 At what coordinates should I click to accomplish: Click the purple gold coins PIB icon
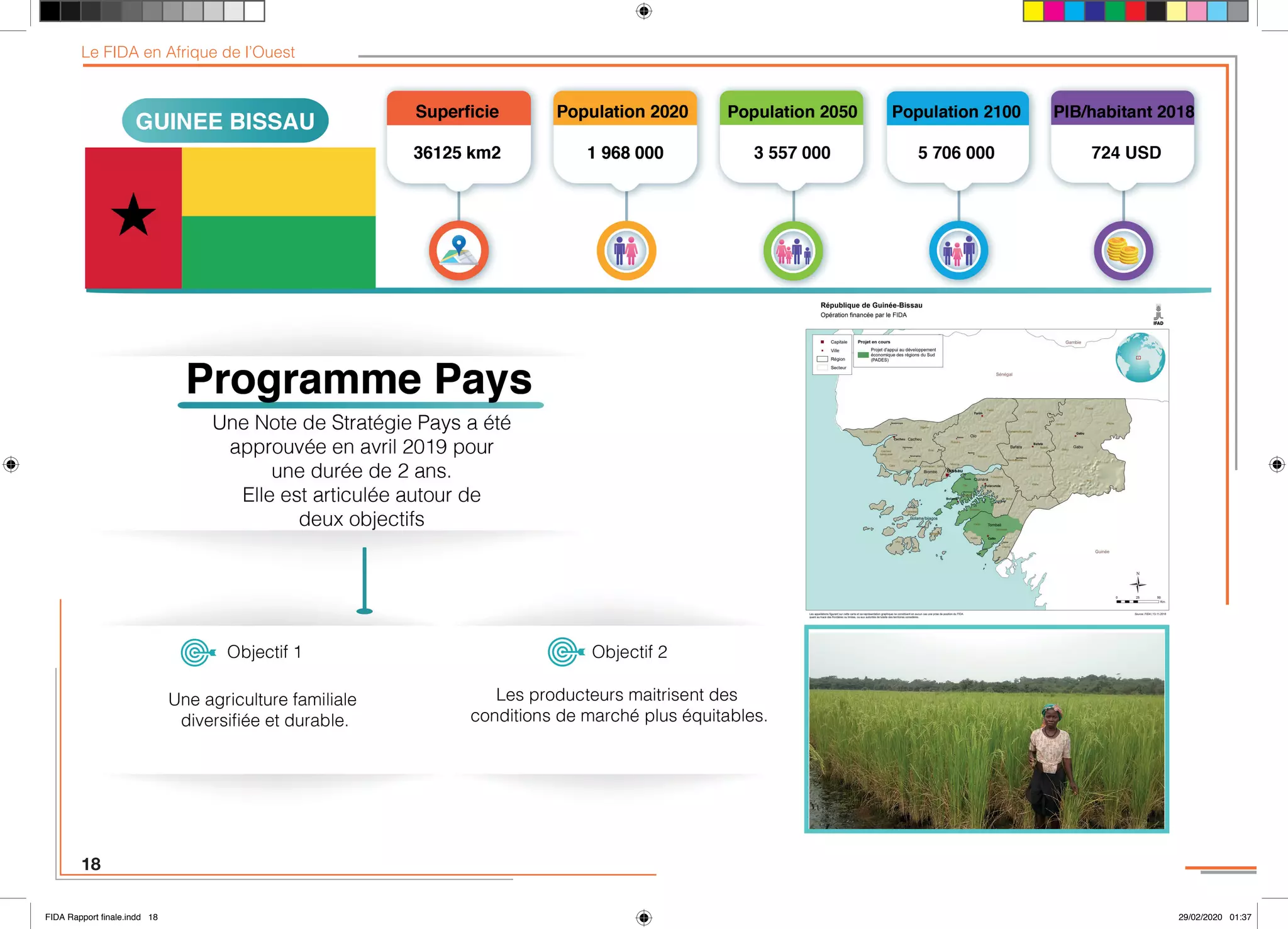(x=1123, y=250)
